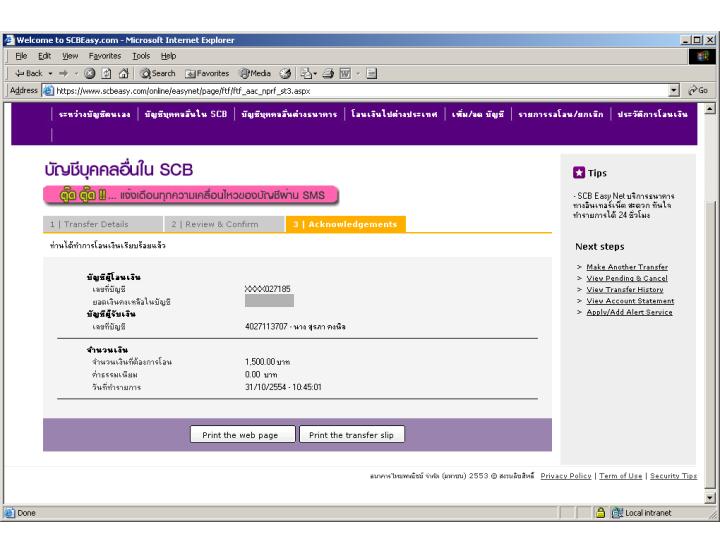Select the other-bank account nav item

coord(289,114)
